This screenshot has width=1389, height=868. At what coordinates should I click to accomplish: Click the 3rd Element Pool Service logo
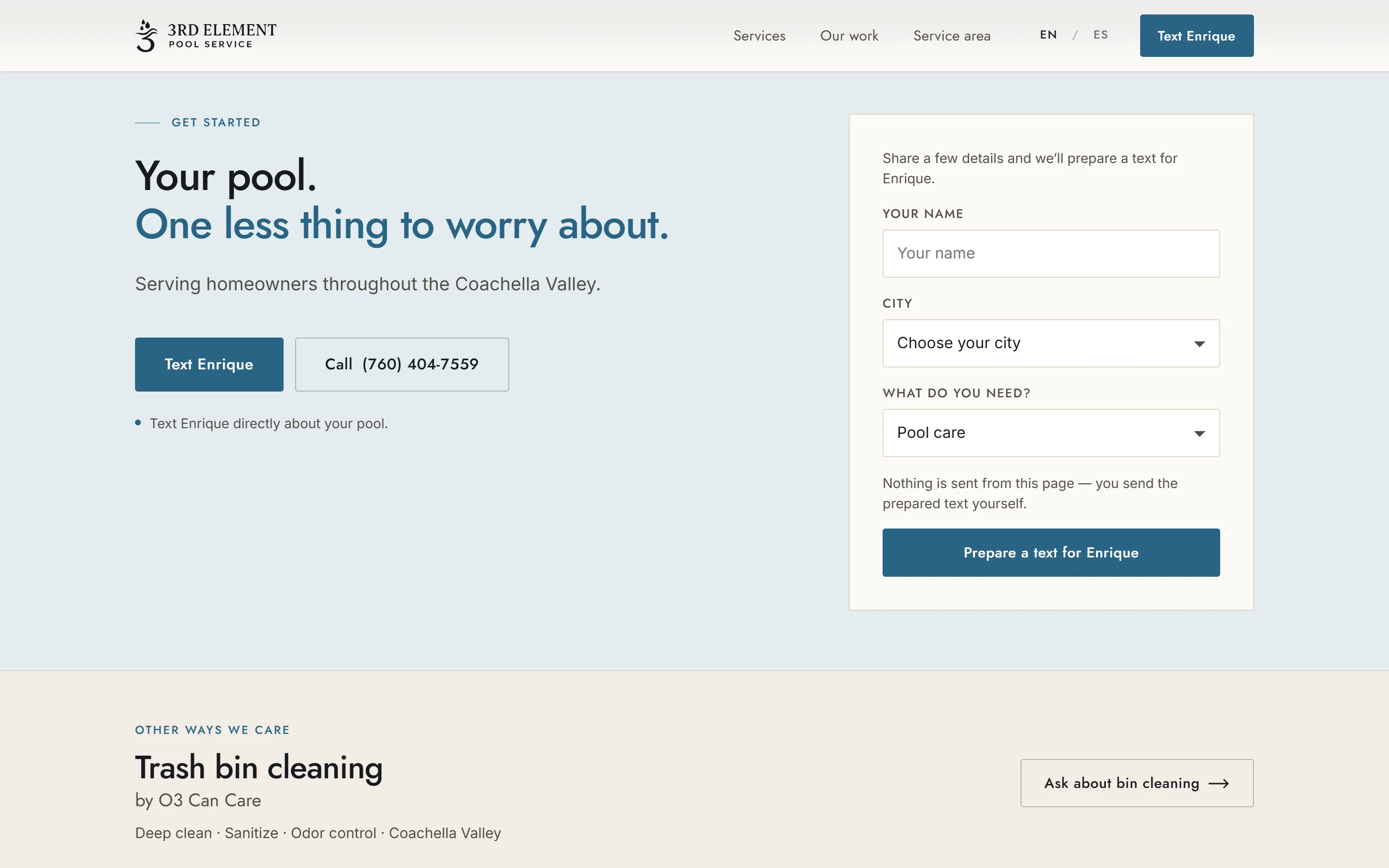click(x=205, y=36)
